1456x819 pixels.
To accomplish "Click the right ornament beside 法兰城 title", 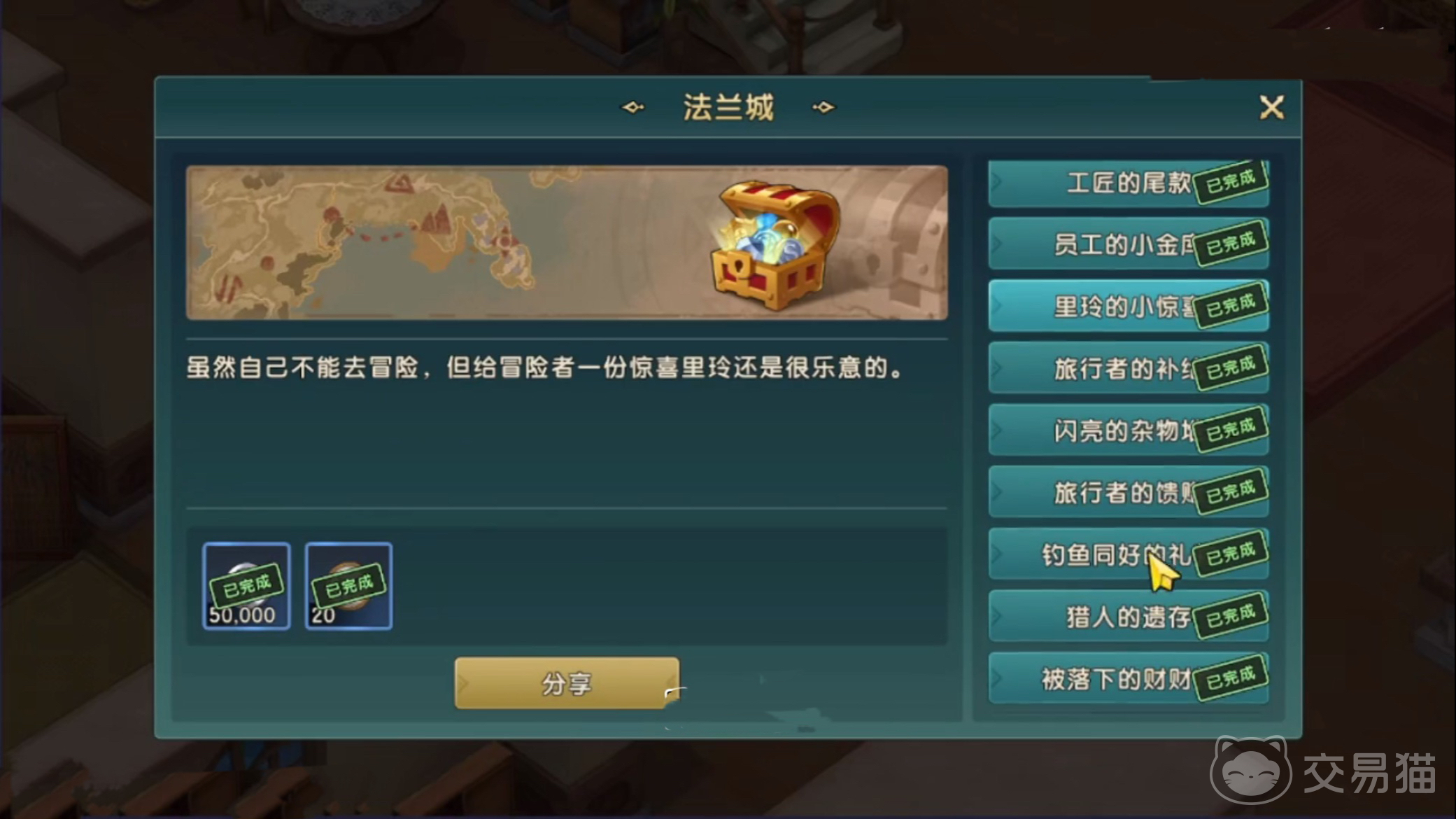I will coord(824,107).
